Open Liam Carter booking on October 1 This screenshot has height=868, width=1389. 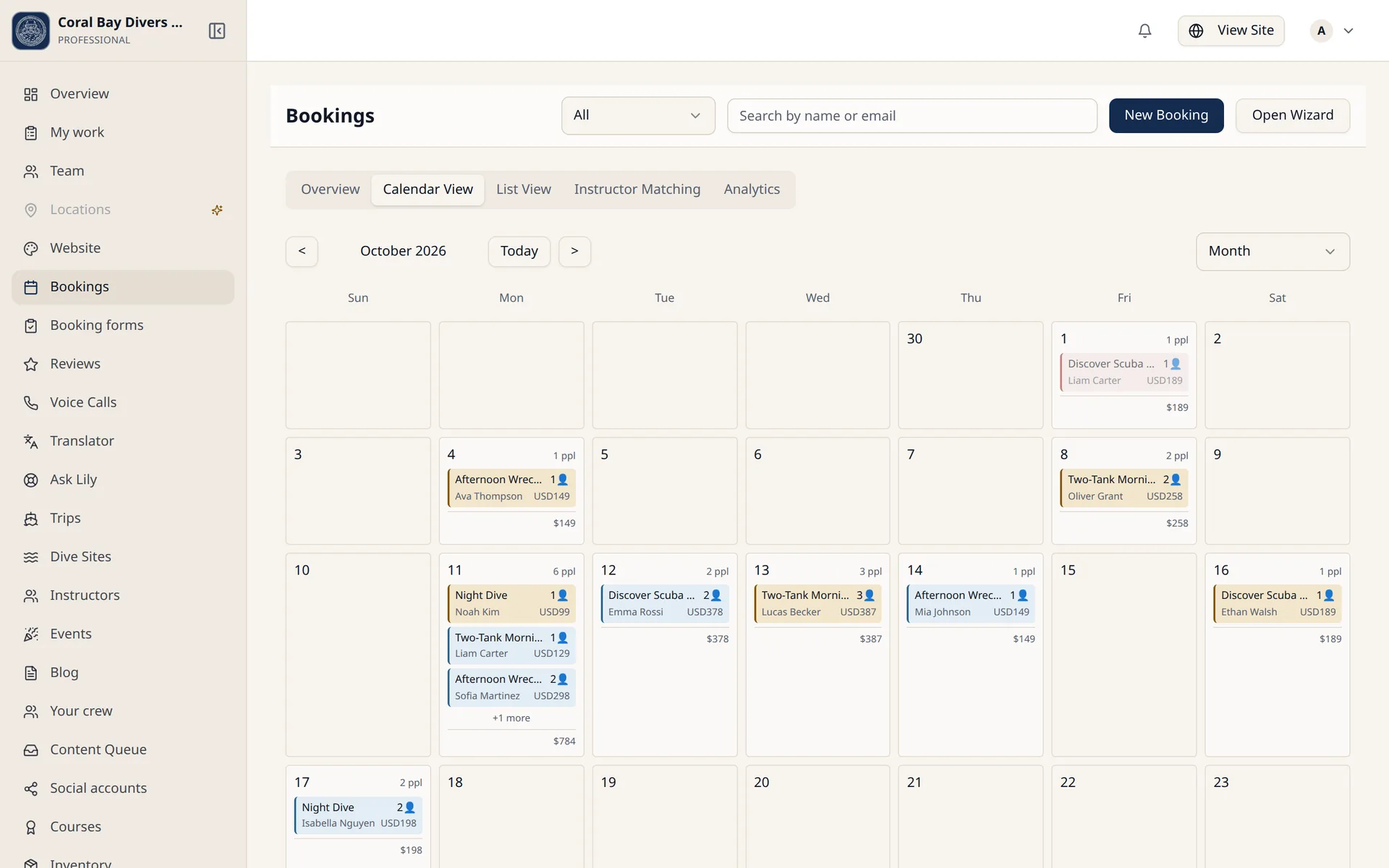click(1123, 372)
